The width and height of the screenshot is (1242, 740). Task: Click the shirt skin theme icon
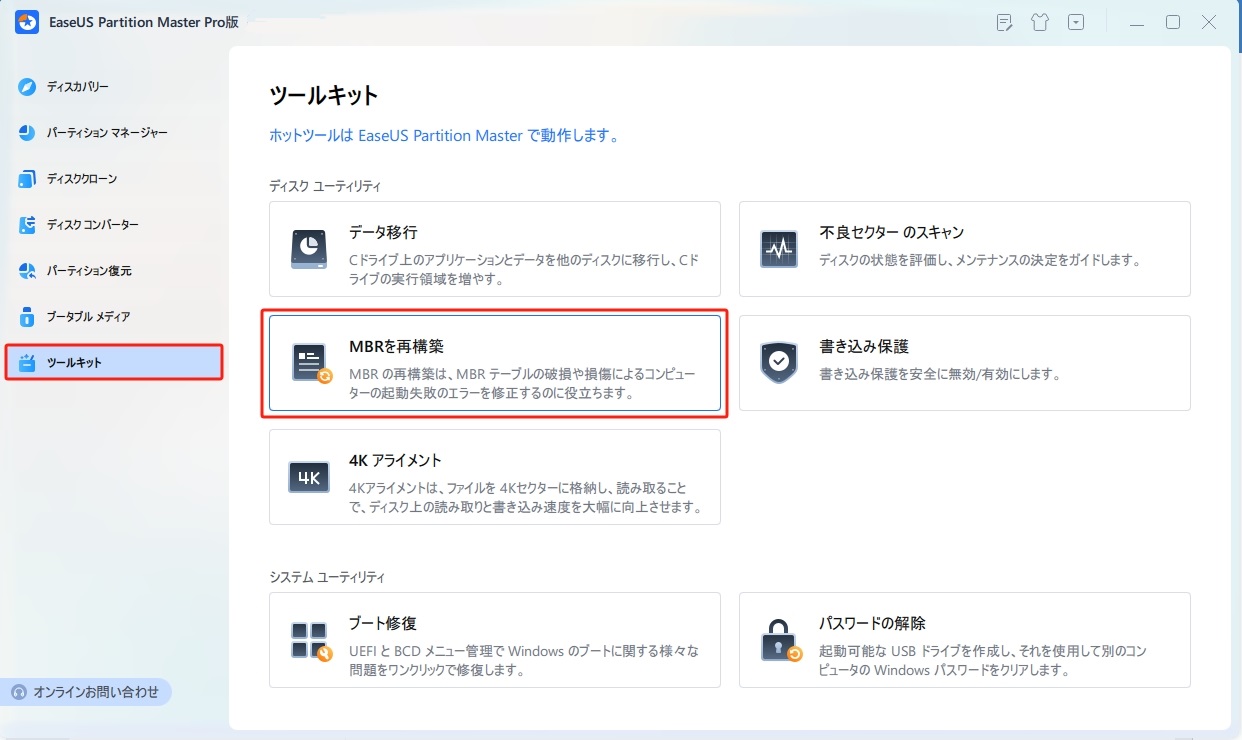(1040, 23)
